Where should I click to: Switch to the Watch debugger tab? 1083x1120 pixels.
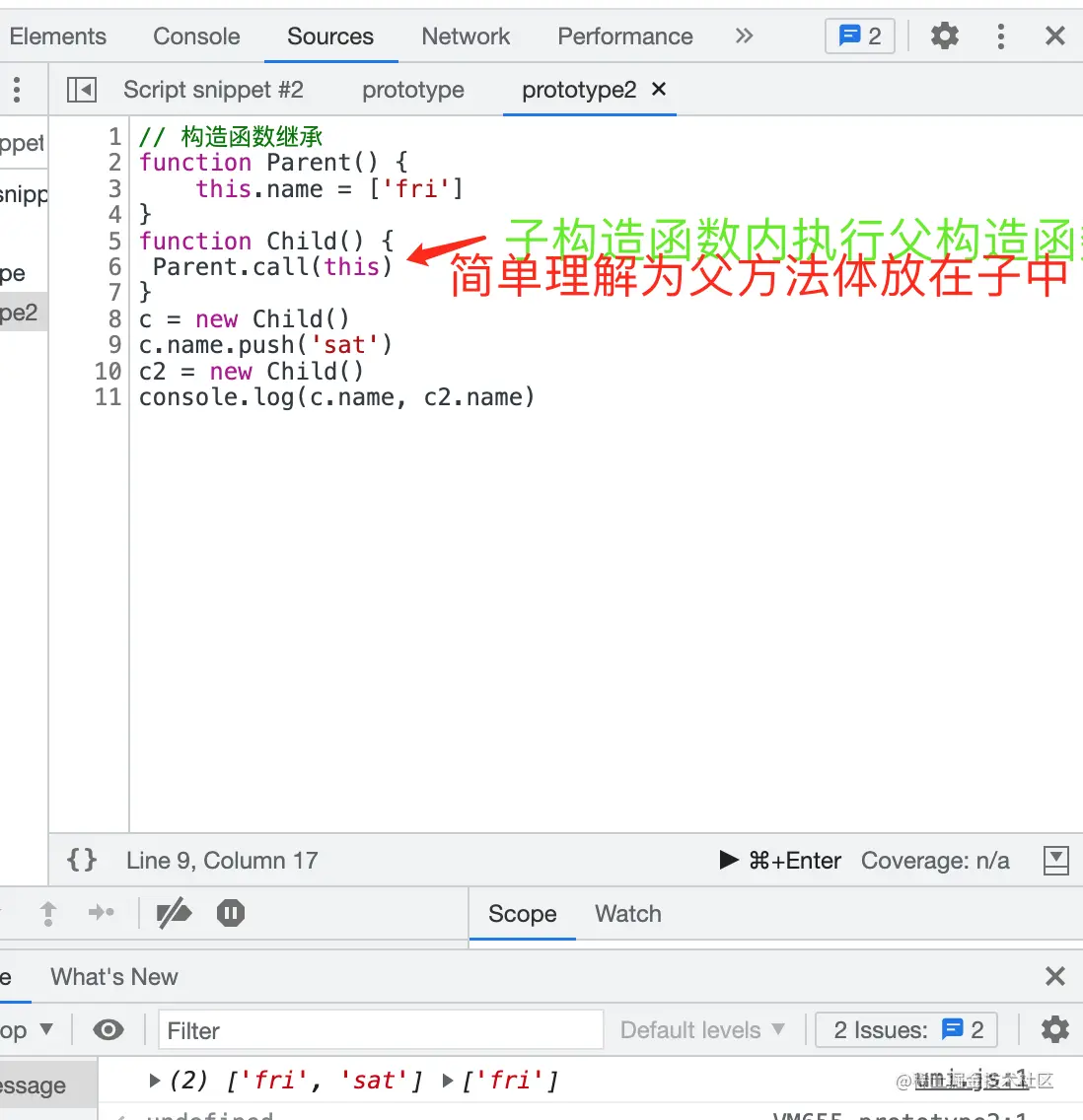(628, 914)
